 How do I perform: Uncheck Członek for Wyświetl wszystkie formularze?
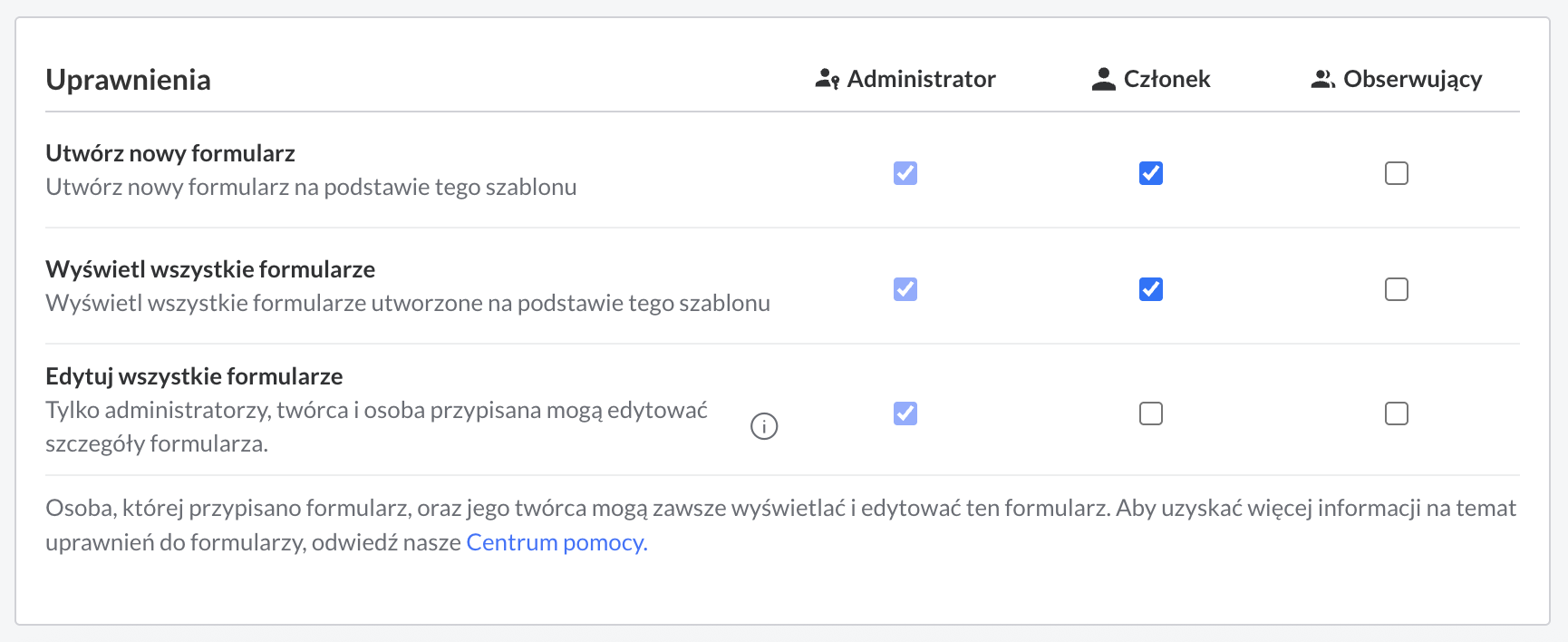pos(1151,289)
